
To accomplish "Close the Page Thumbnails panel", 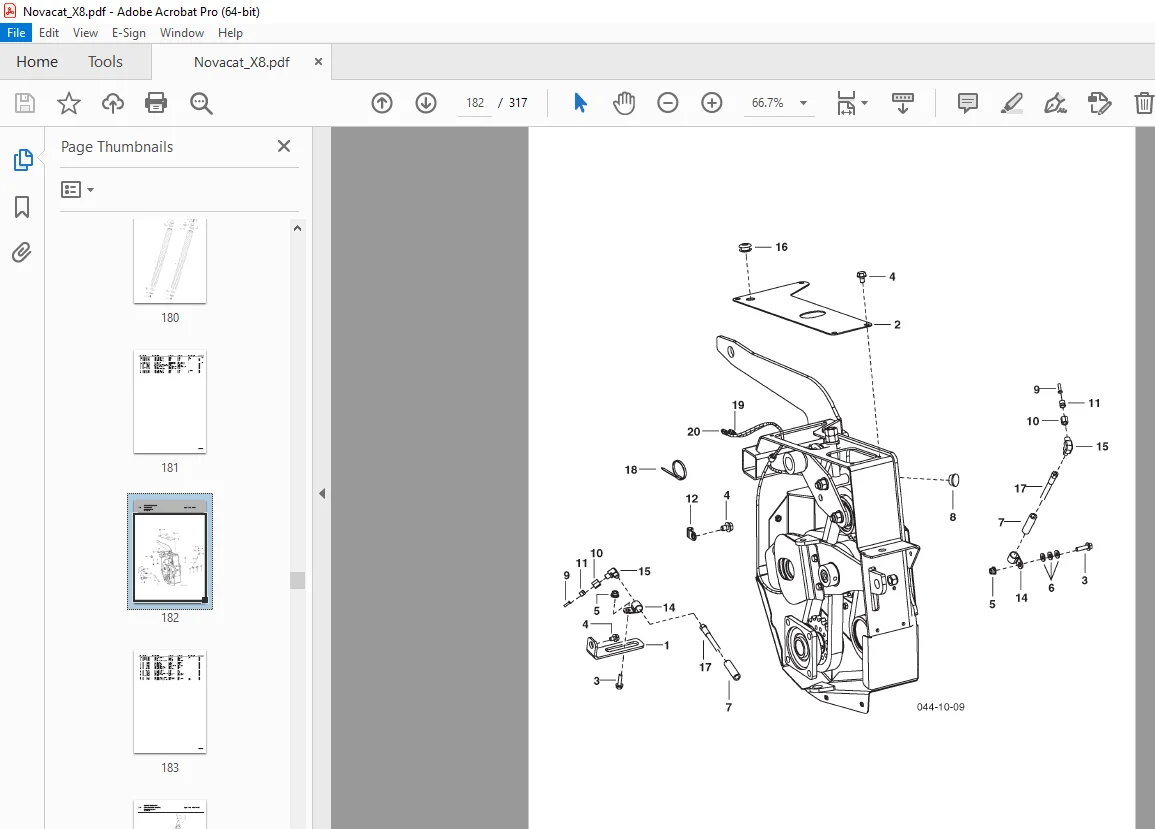I will click(284, 147).
